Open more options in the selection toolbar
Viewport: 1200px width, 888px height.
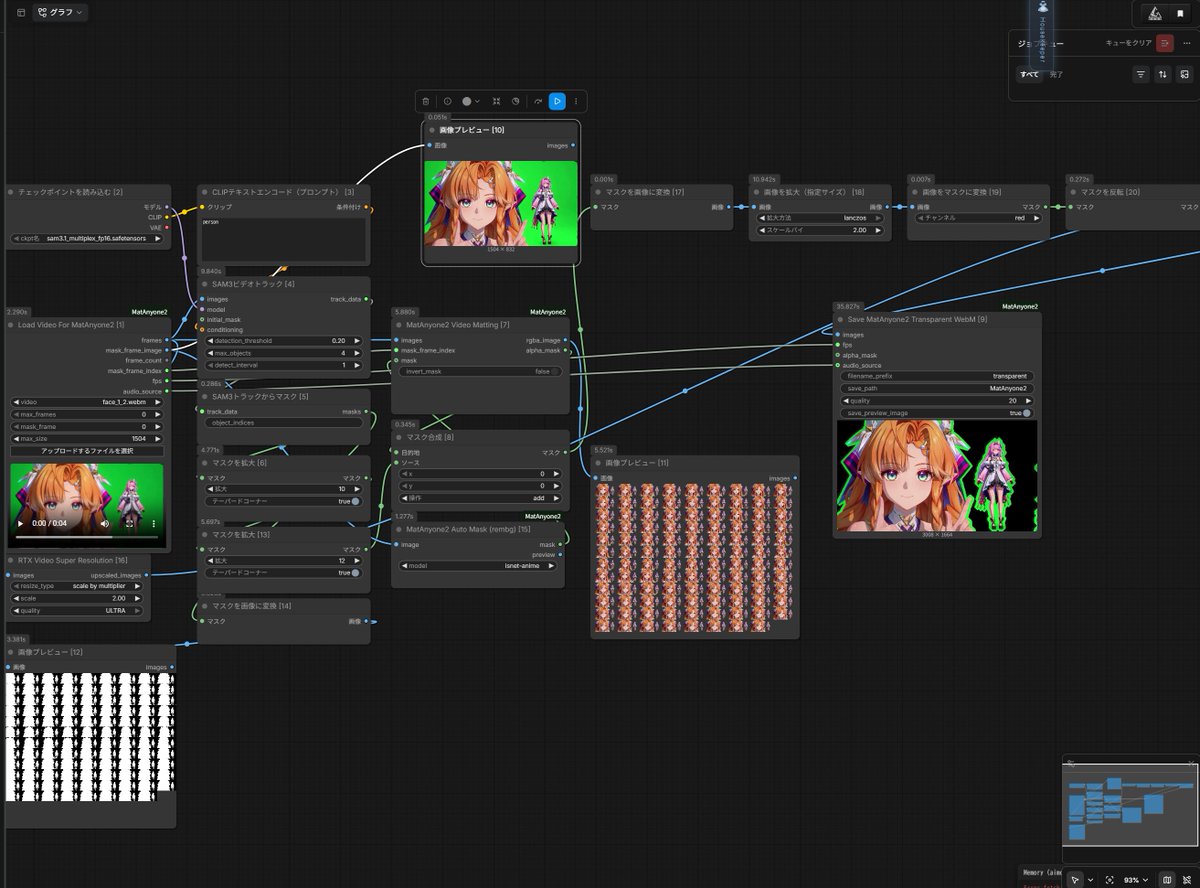click(575, 101)
